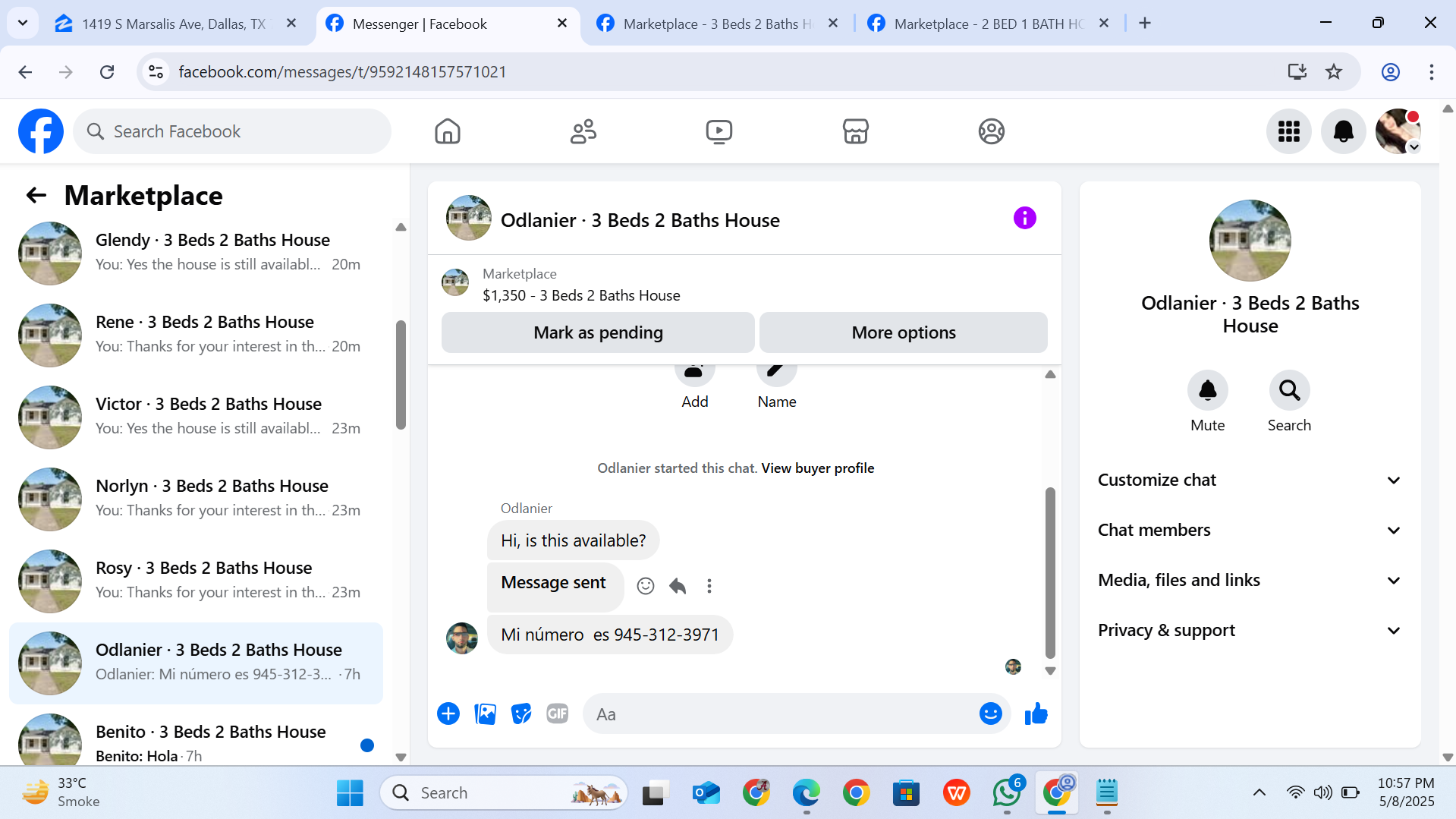This screenshot has height=819, width=1456.
Task: Switch to the 1419 S Marsalis Ave tab
Action: click(175, 24)
